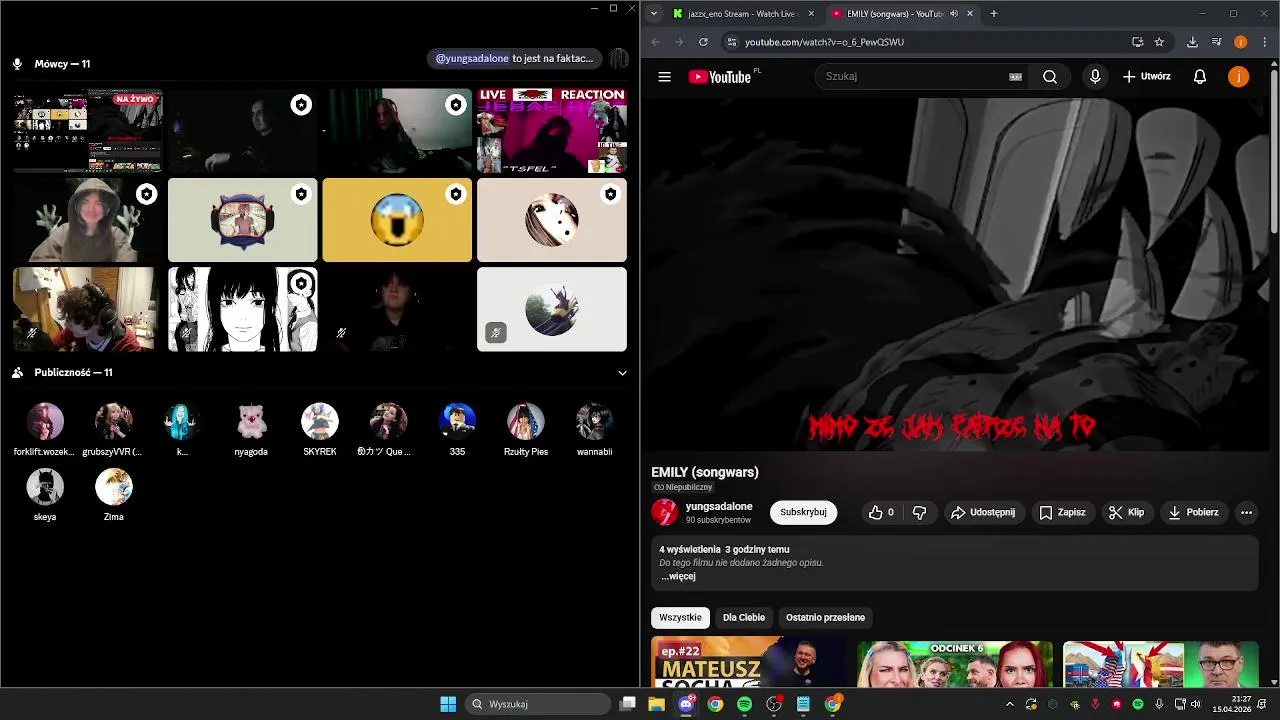The image size is (1280, 720).
Task: Select the Wszystkie filter chip
Action: pyautogui.click(x=680, y=617)
